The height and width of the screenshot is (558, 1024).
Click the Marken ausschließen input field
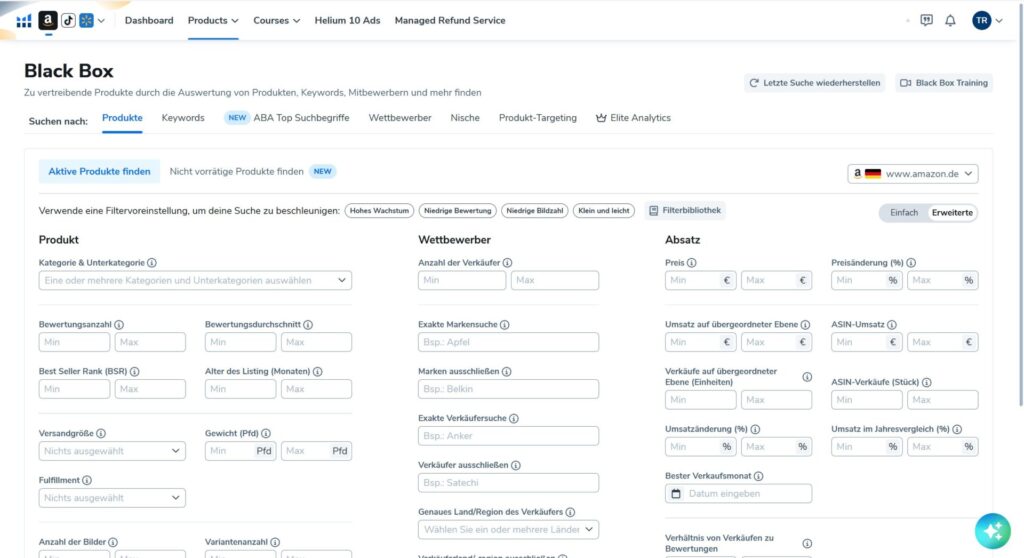pos(508,389)
